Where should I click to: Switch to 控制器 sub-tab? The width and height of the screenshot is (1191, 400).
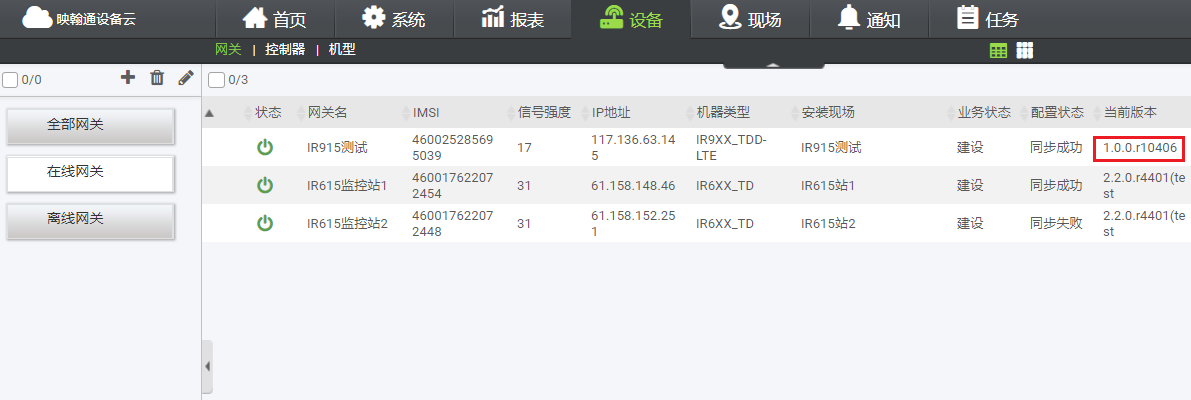(285, 49)
